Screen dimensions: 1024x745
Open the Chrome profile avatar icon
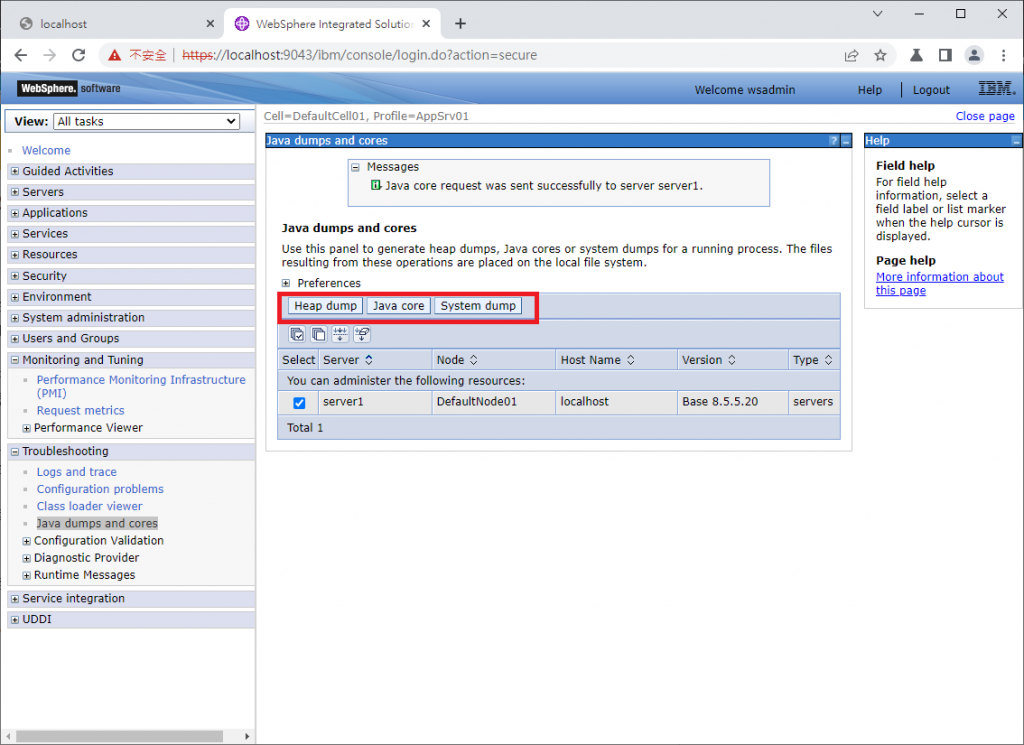pyautogui.click(x=974, y=55)
